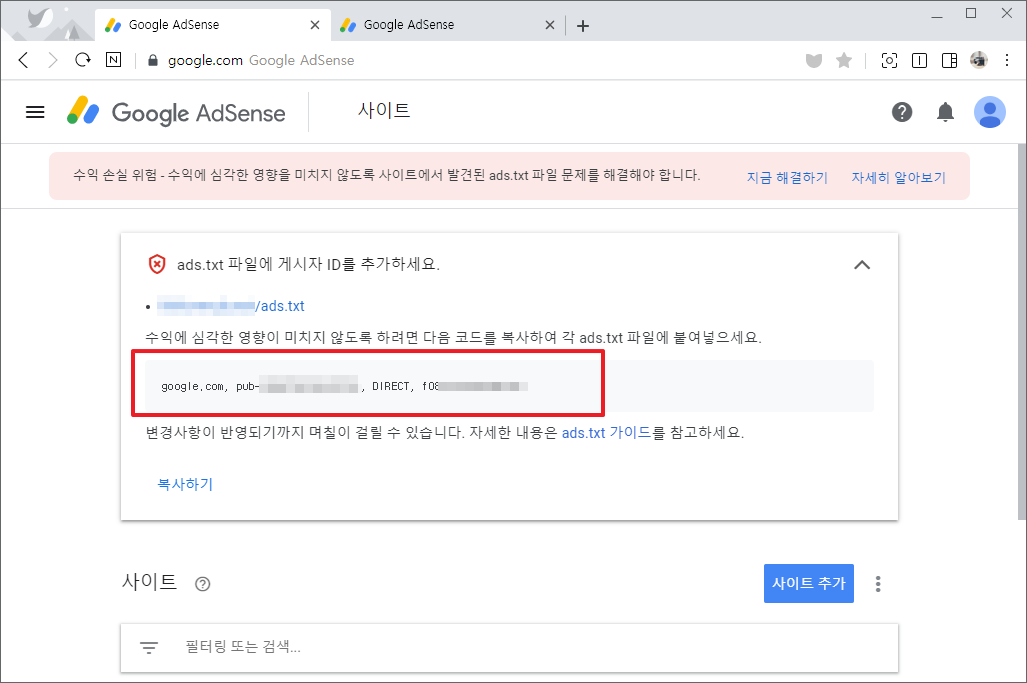The height and width of the screenshot is (683, 1027).
Task: Go back to the previous page
Action: click(24, 60)
